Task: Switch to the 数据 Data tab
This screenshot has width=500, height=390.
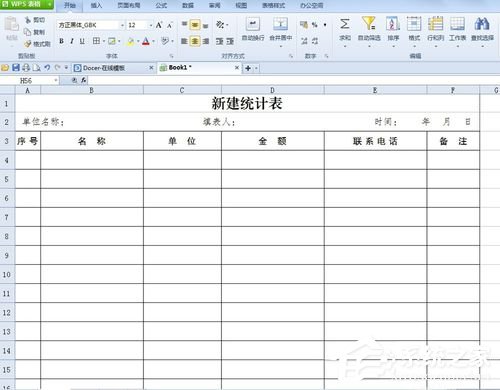Action: (188, 5)
